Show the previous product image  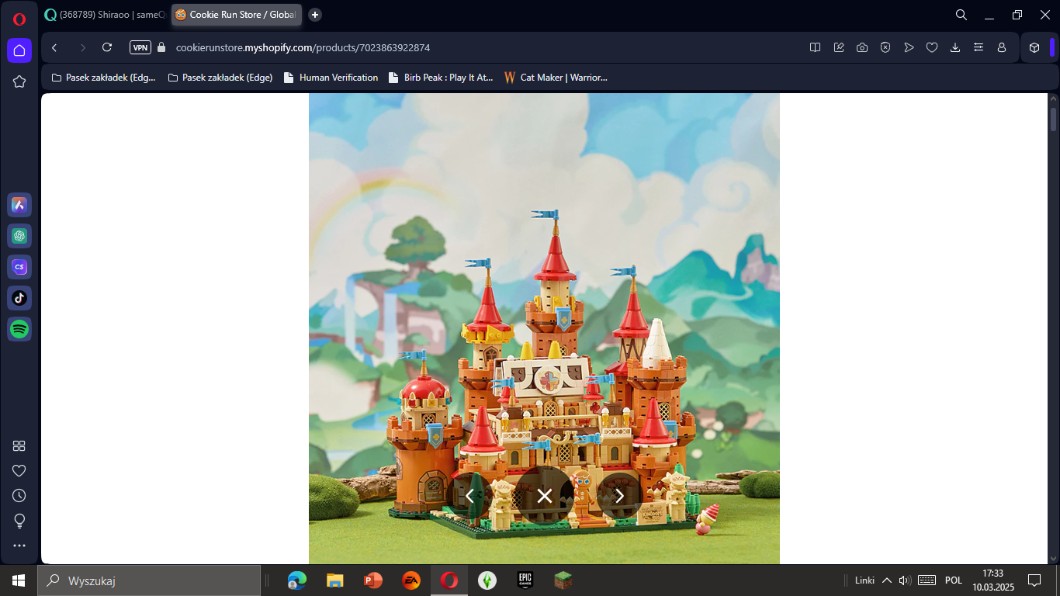point(470,496)
